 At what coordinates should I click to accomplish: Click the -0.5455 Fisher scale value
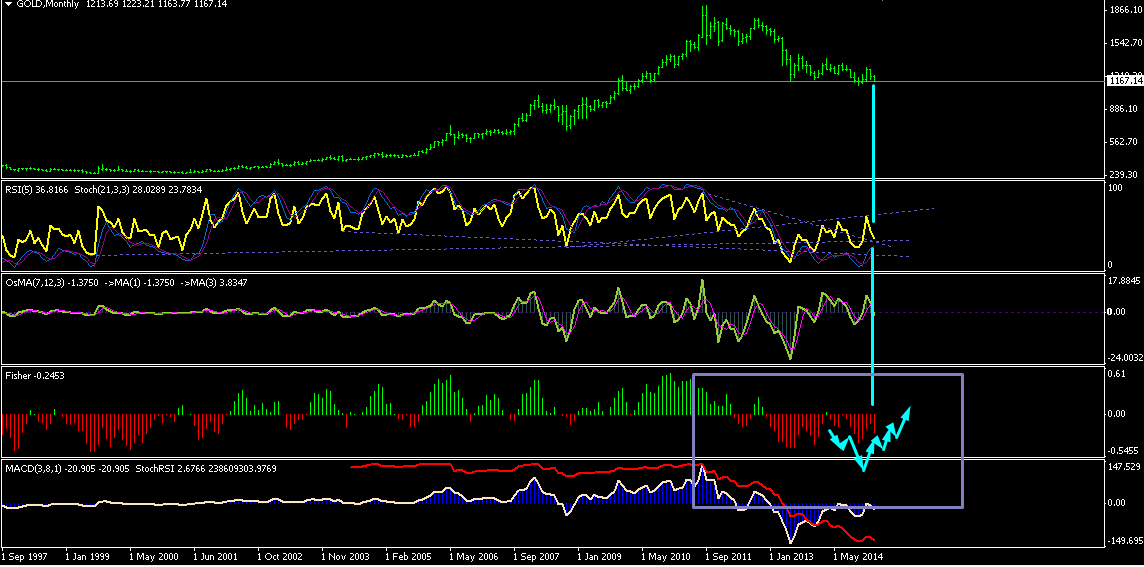(x=1124, y=452)
